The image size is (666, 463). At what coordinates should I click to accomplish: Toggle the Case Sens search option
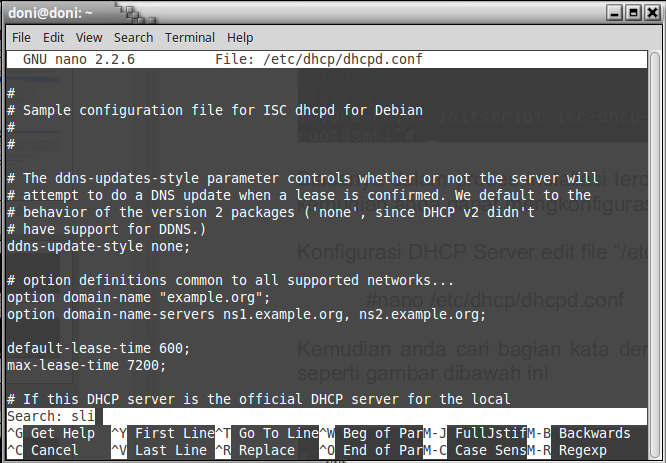tap(490, 450)
